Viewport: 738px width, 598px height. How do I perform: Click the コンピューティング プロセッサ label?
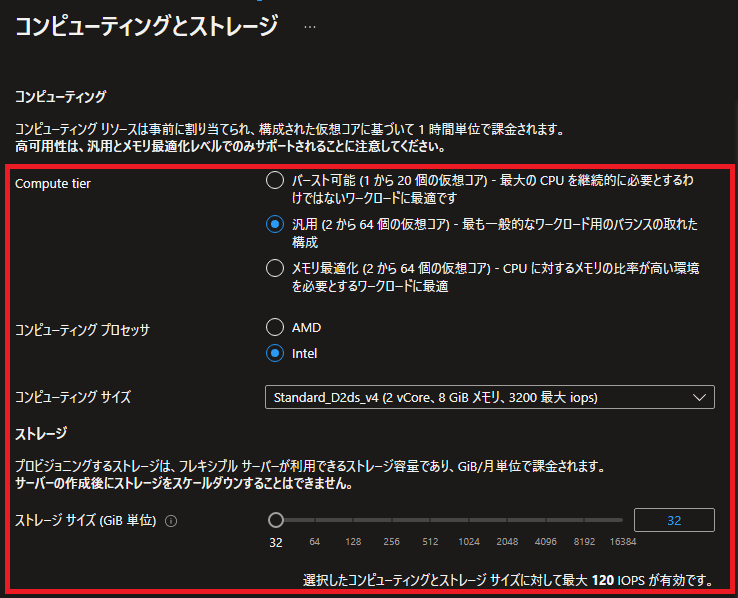(82, 329)
